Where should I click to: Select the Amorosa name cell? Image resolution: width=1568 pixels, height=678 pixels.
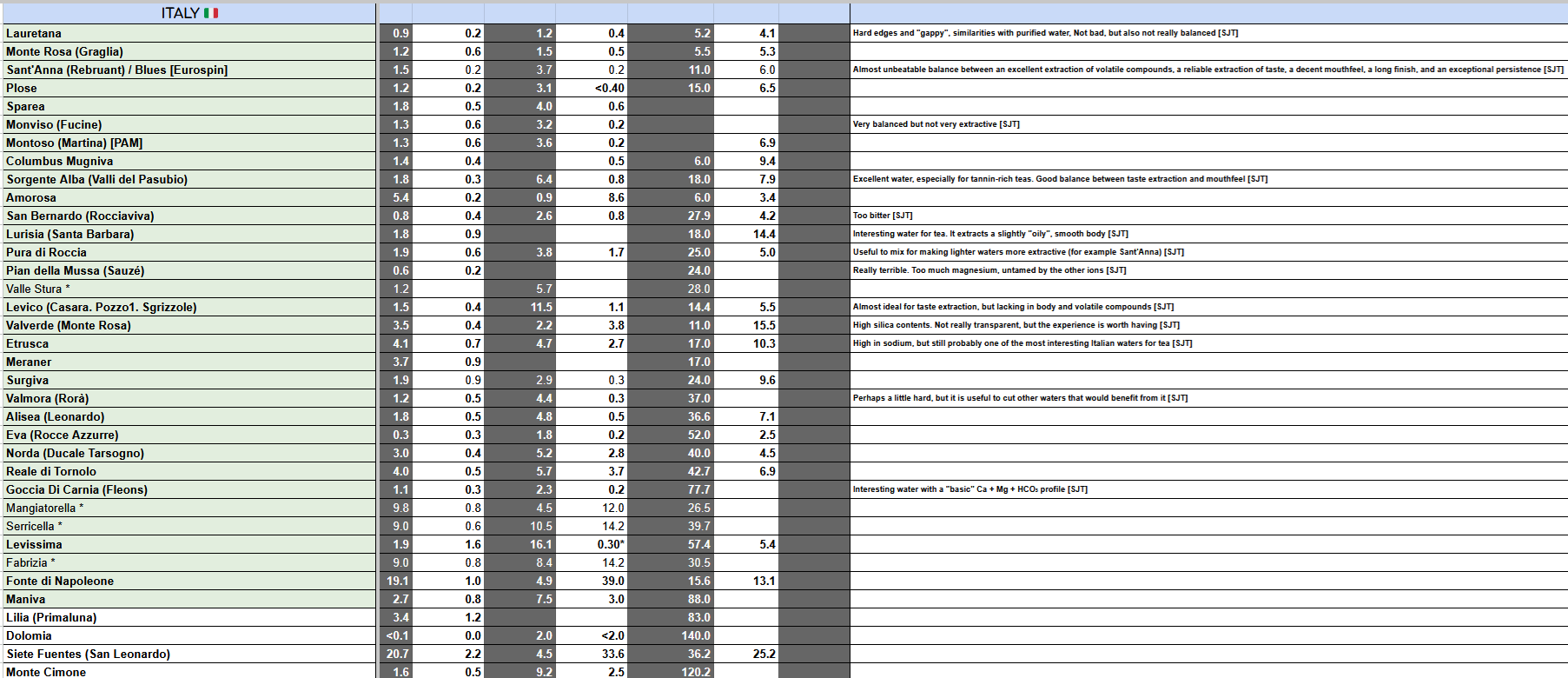(x=189, y=197)
